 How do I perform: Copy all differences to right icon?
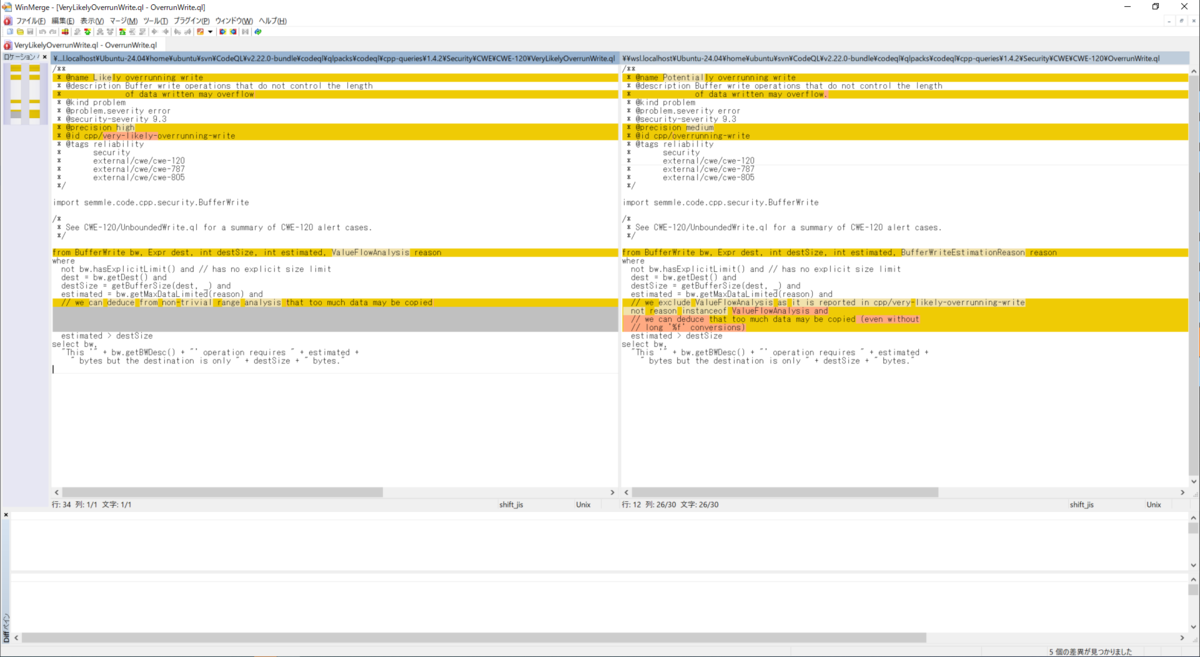coord(222,31)
